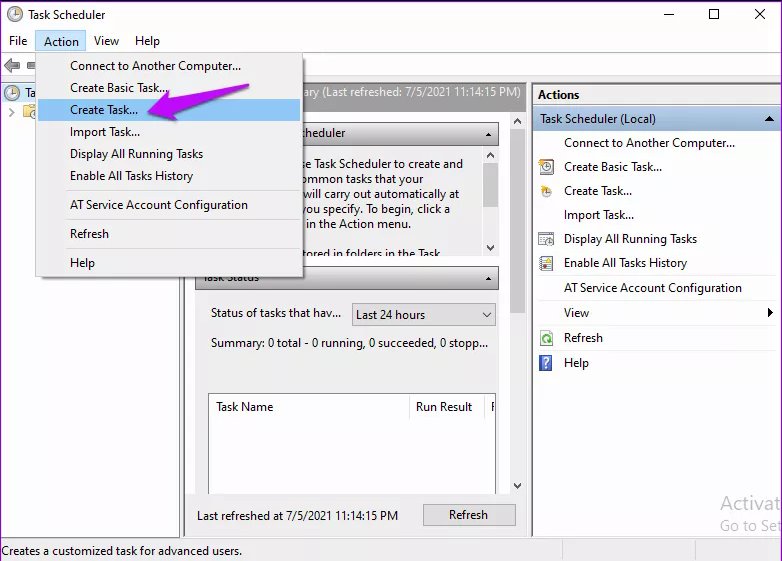The image size is (782, 561).
Task: Click Connect to Another Computer in Actions pane
Action: click(x=649, y=143)
